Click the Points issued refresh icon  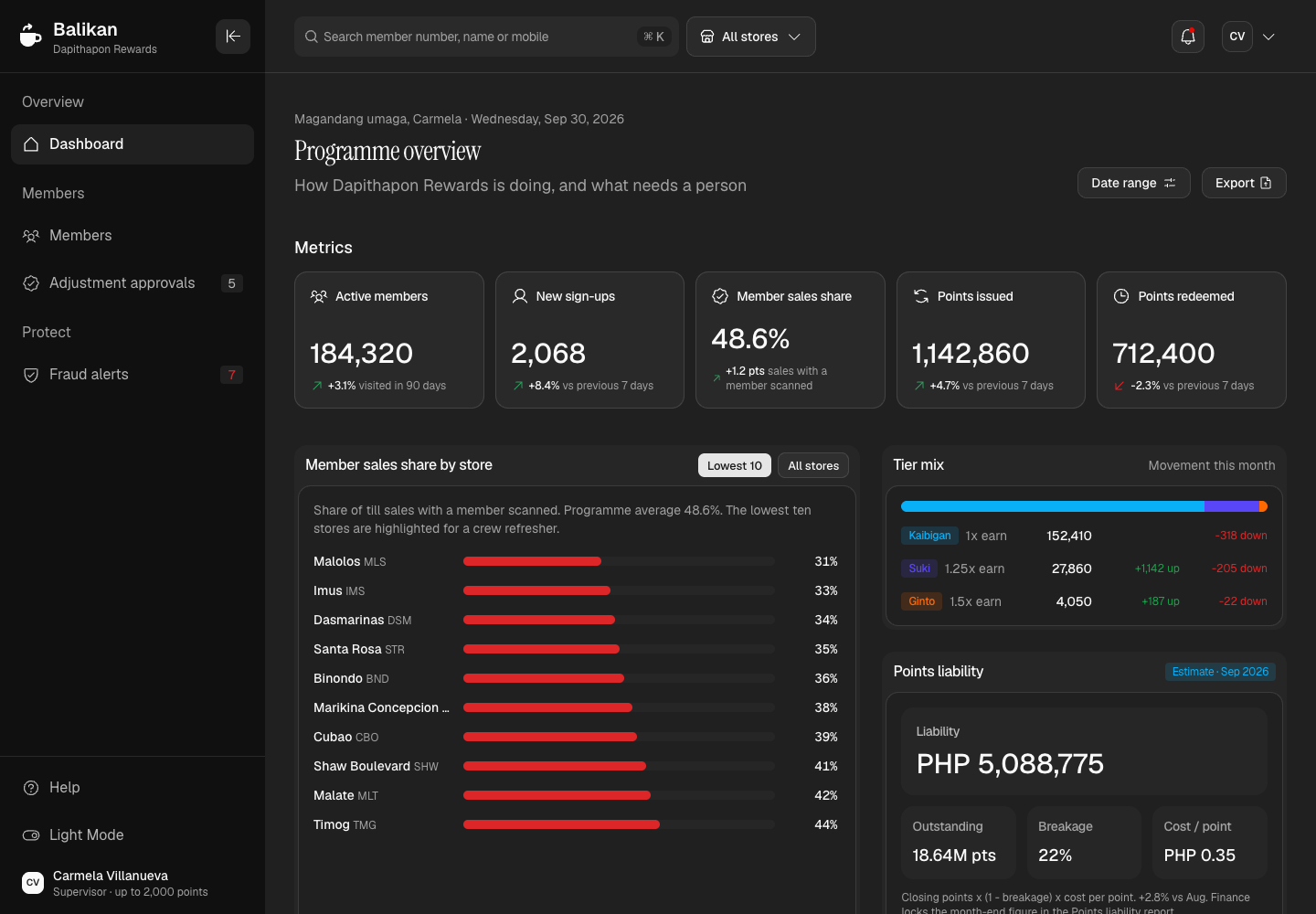[921, 296]
